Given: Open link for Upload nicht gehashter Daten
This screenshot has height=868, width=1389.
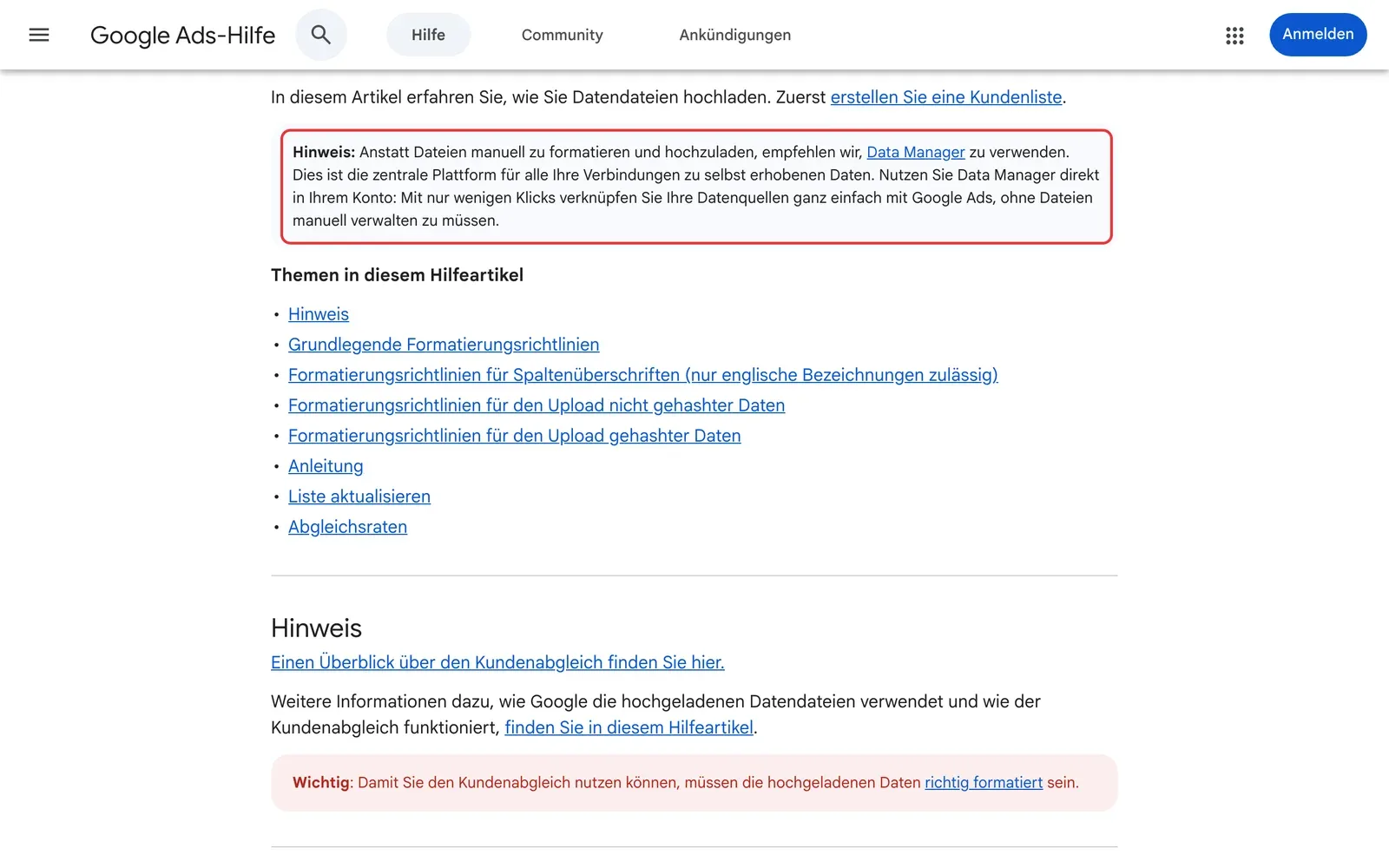Looking at the screenshot, I should [537, 405].
